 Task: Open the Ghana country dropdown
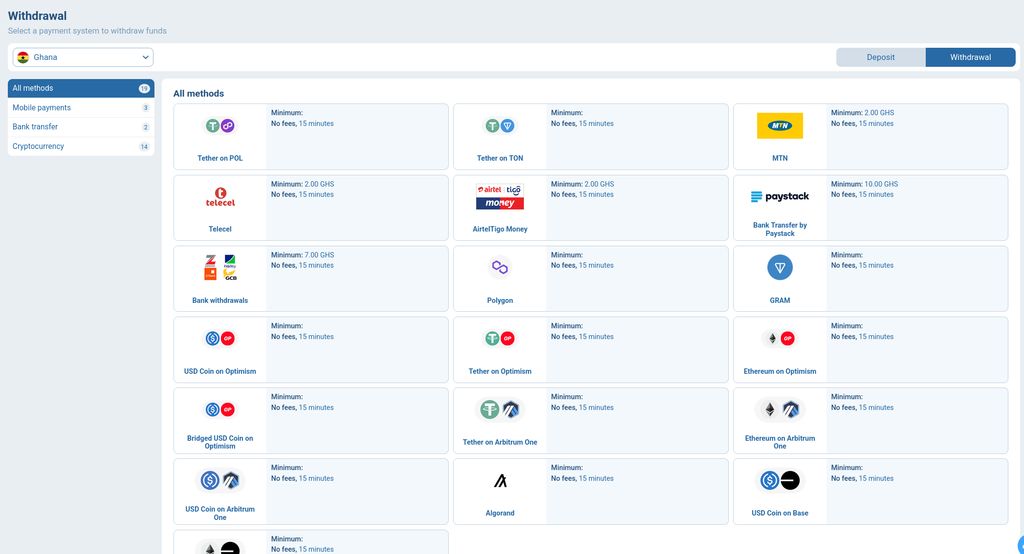[83, 57]
